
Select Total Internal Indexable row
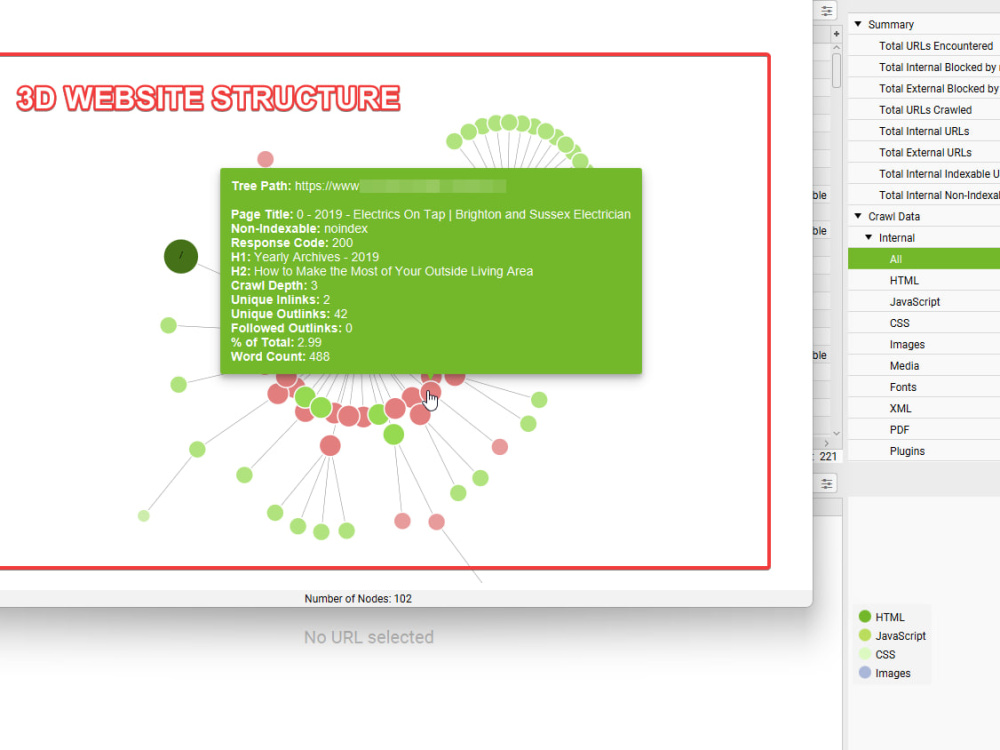923,173
